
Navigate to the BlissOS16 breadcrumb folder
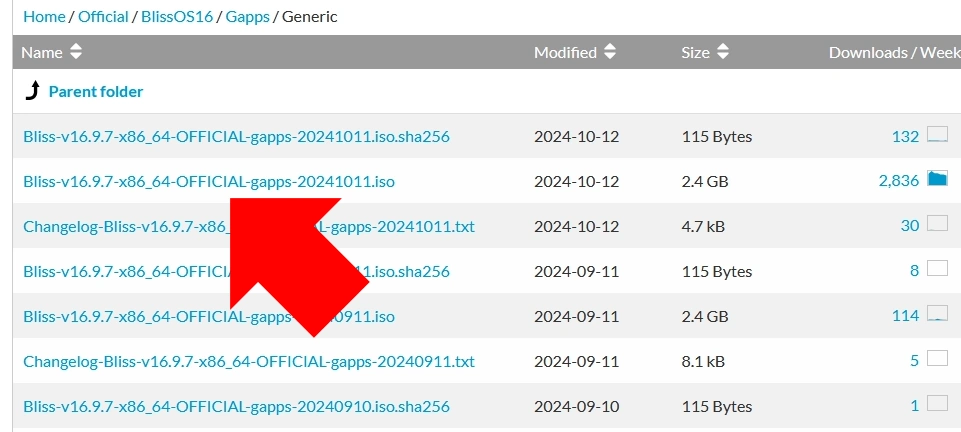[x=177, y=16]
